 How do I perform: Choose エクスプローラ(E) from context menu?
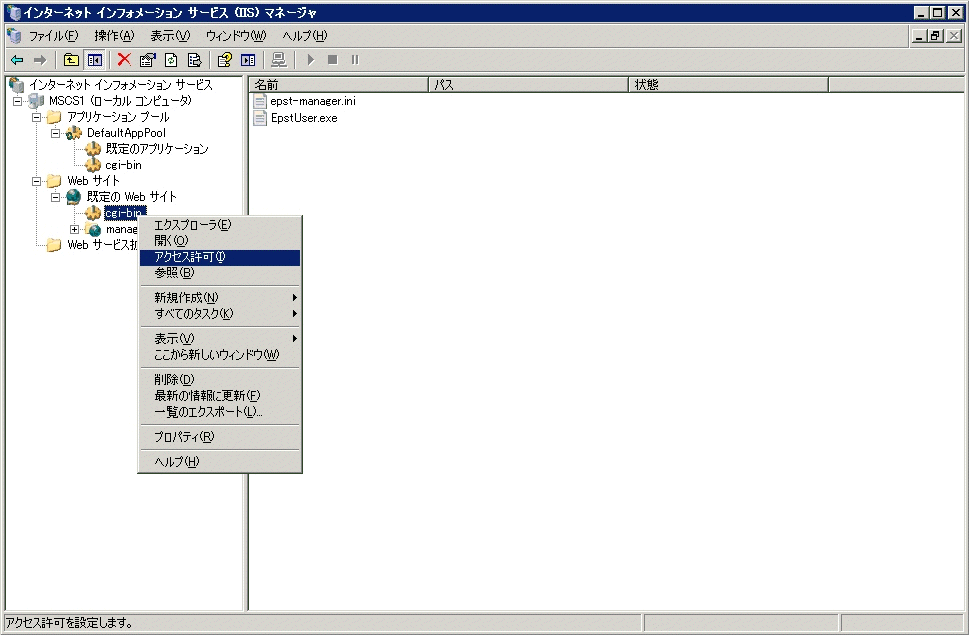click(x=220, y=225)
